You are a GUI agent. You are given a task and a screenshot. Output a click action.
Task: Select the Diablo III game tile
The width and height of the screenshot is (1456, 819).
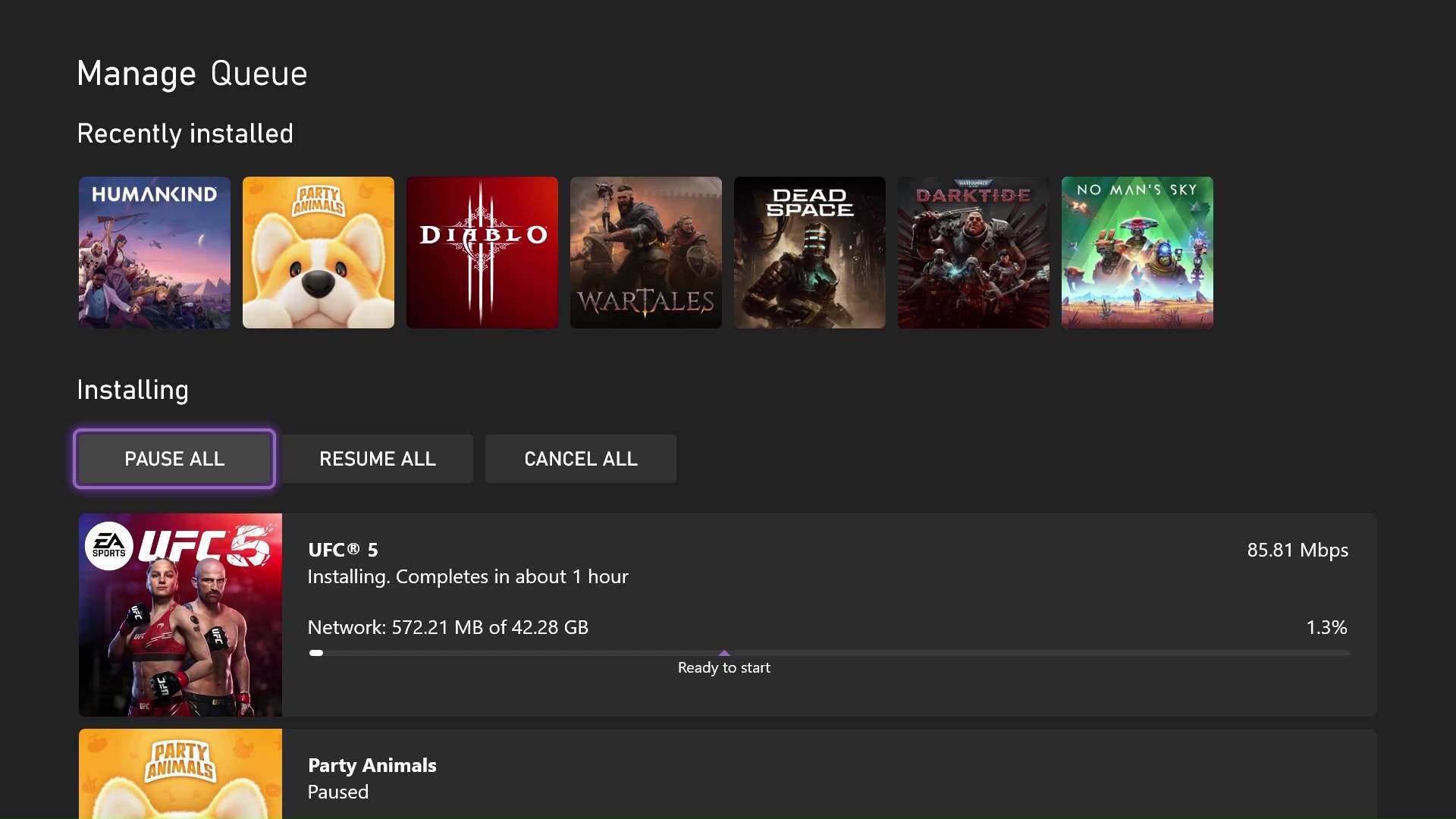click(482, 253)
